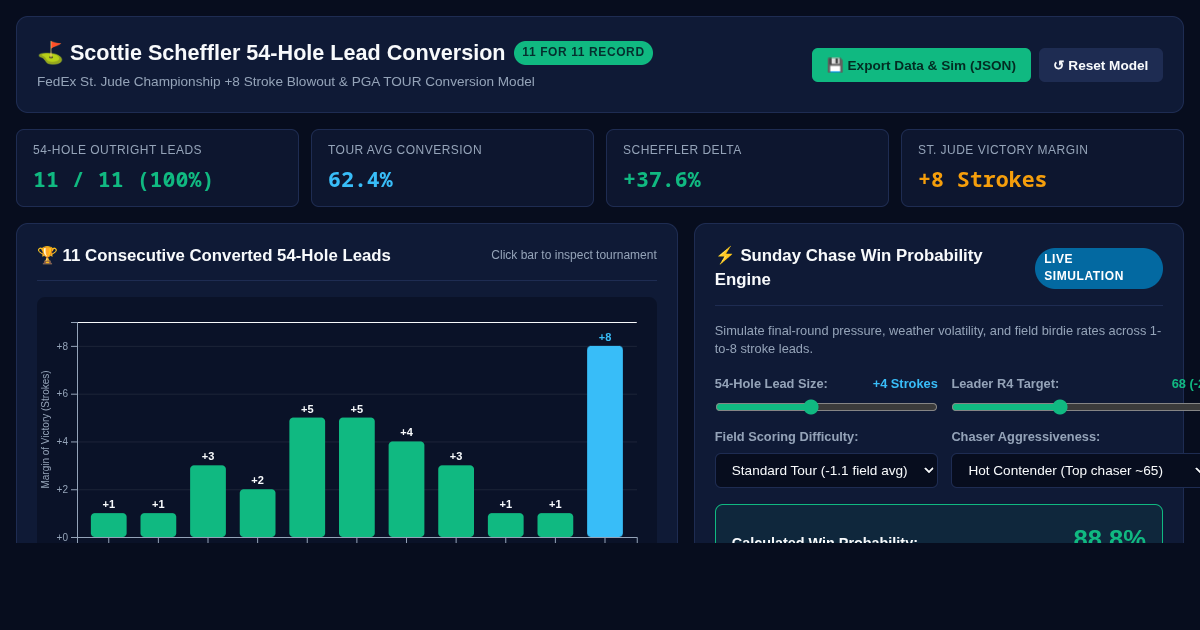Viewport: 1200px width, 630px height.
Task: Click the St. Jude Victory Margin +8 Strokes value
Action: (x=982, y=180)
